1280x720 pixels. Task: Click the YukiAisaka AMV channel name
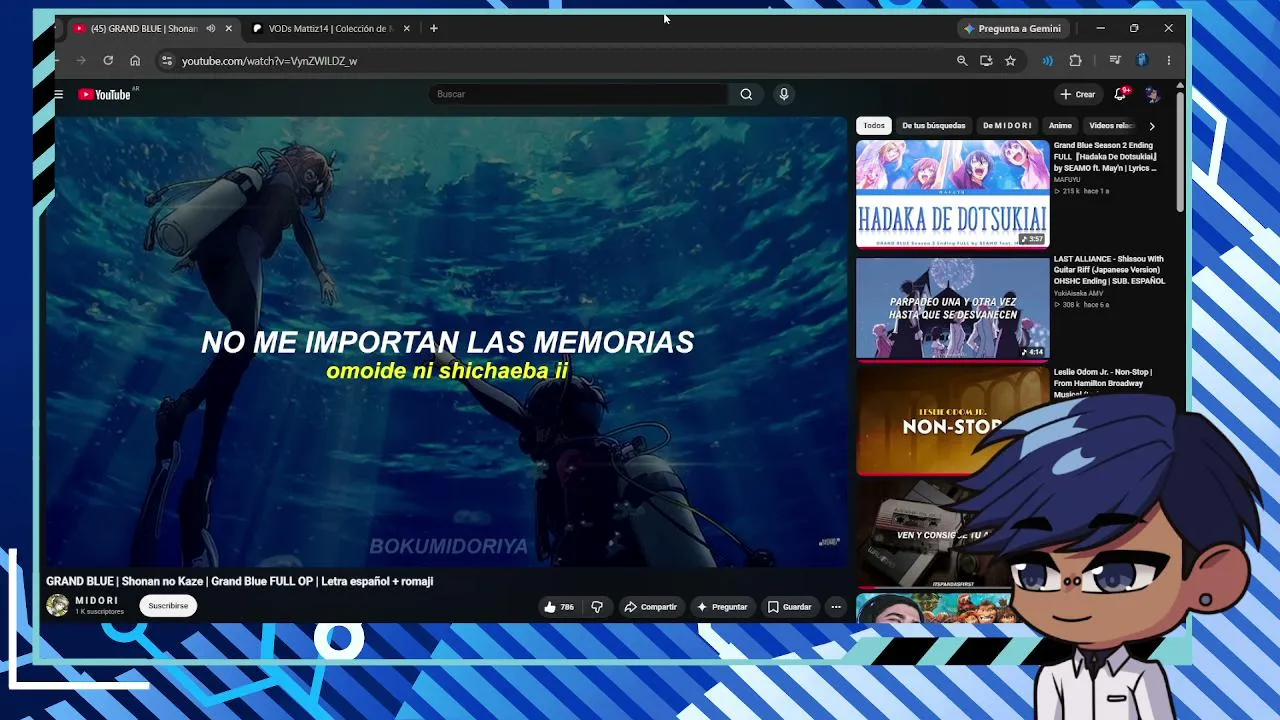pyautogui.click(x=1078, y=293)
